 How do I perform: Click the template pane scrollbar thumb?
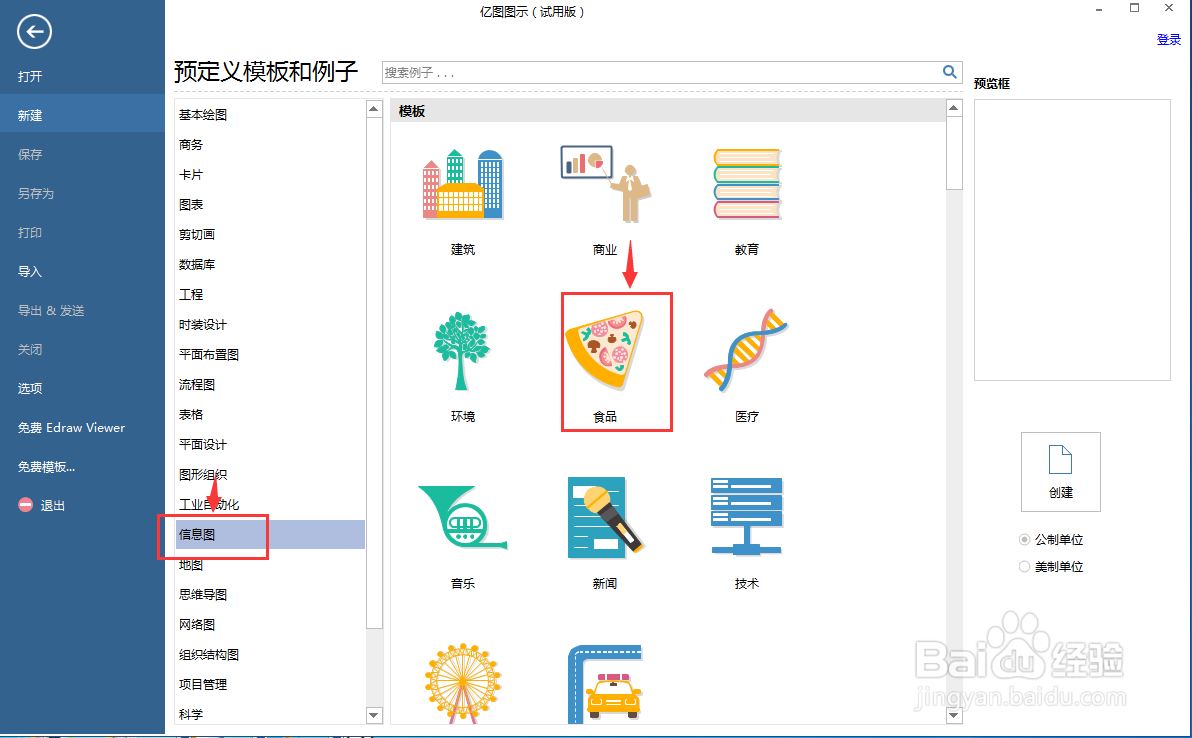point(954,153)
